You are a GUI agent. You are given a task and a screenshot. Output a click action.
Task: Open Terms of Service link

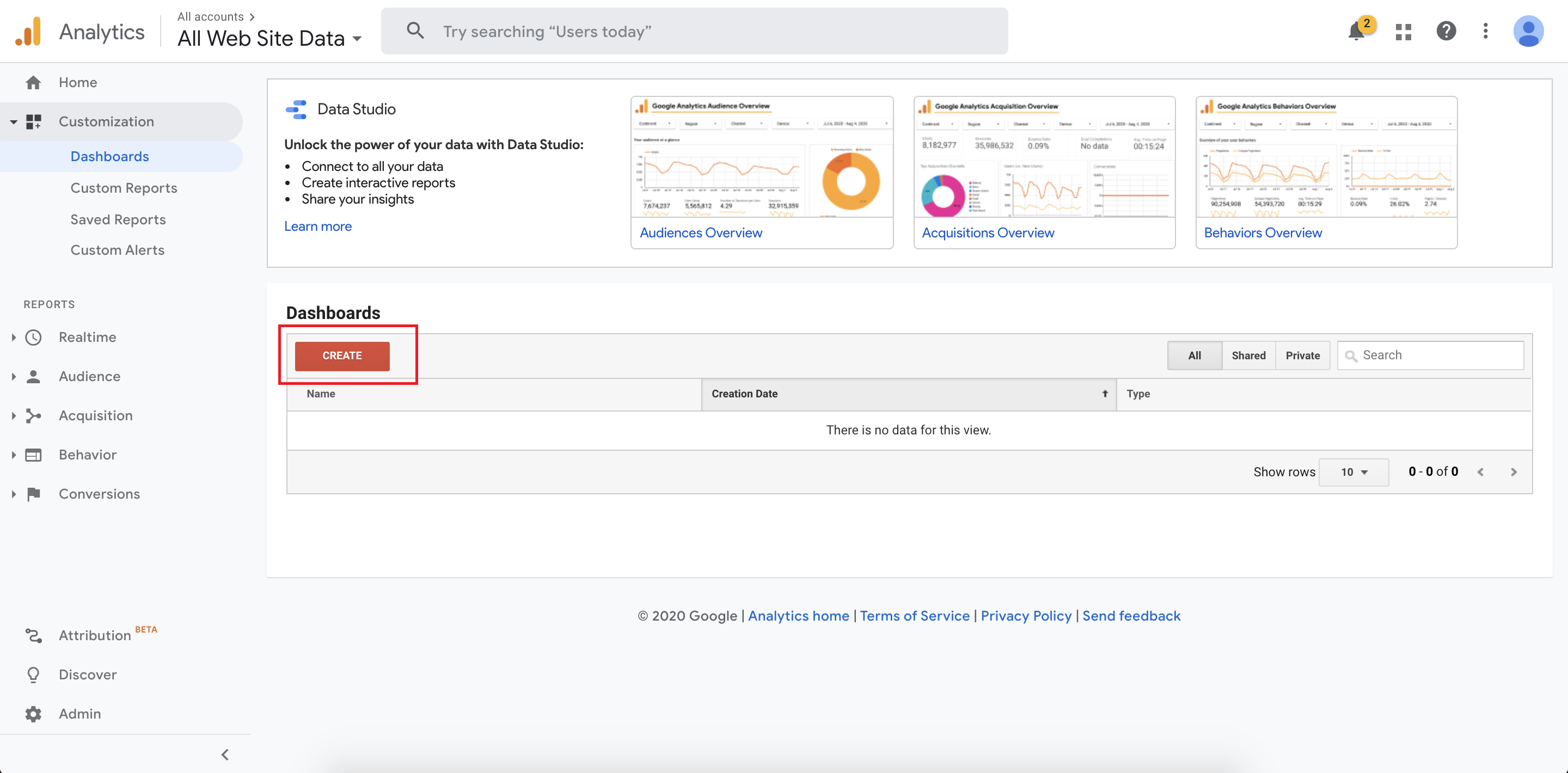click(914, 616)
